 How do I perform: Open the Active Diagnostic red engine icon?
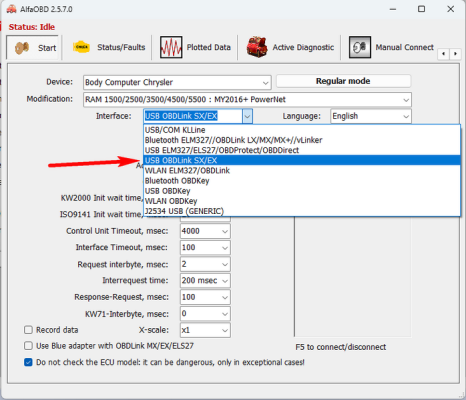[x=257, y=47]
